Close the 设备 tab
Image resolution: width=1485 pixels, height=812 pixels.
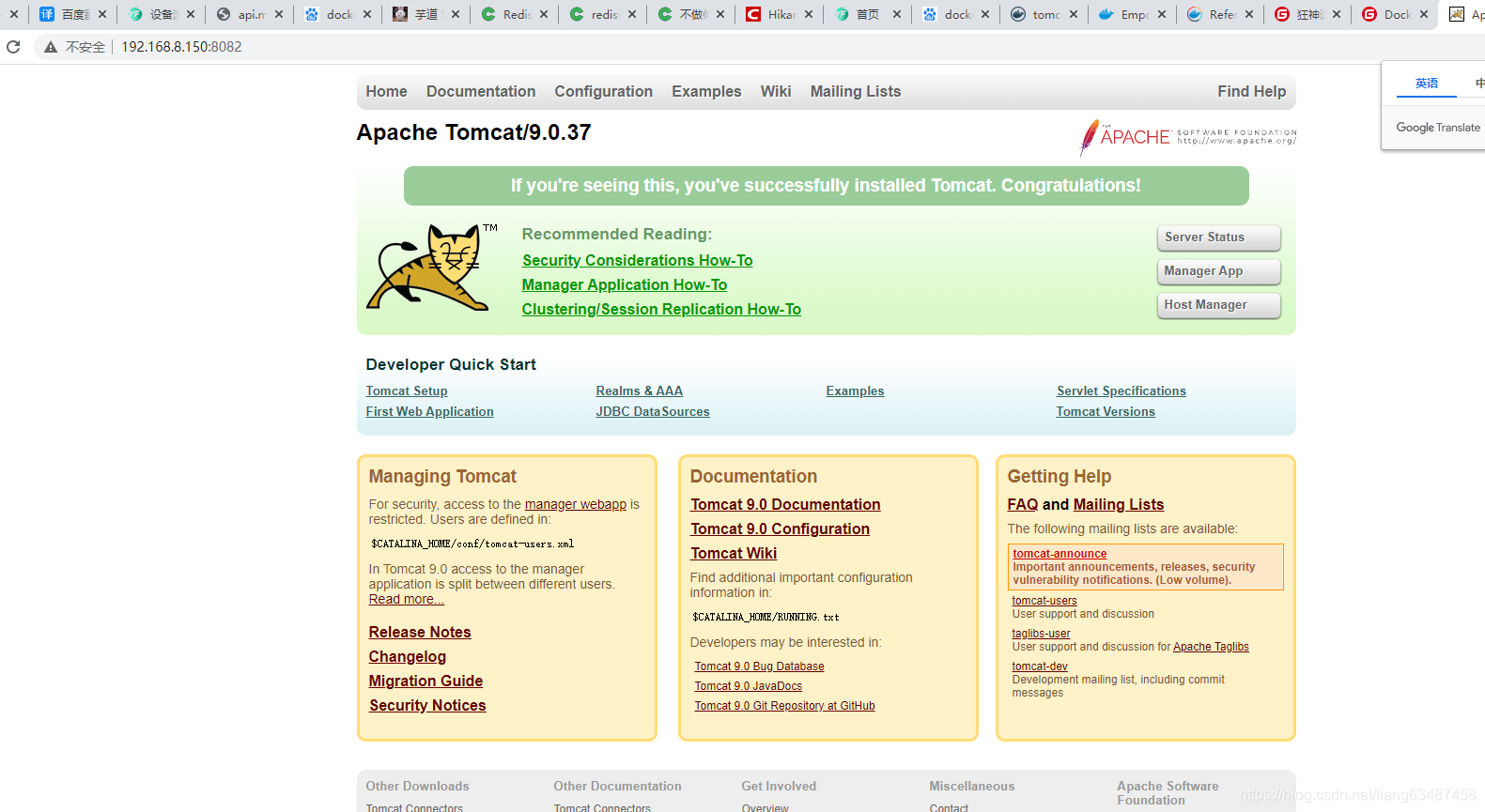click(x=191, y=14)
